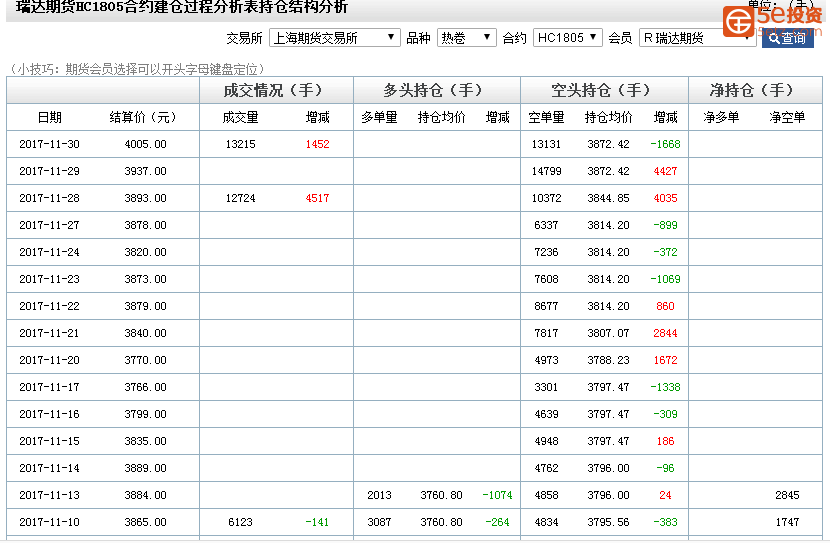Click the 查询 search button
830x543 pixels.
pyautogui.click(x=788, y=38)
